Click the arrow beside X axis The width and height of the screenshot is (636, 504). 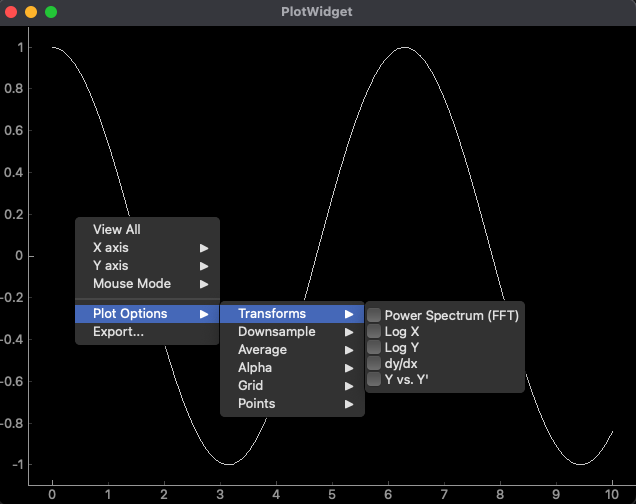204,248
